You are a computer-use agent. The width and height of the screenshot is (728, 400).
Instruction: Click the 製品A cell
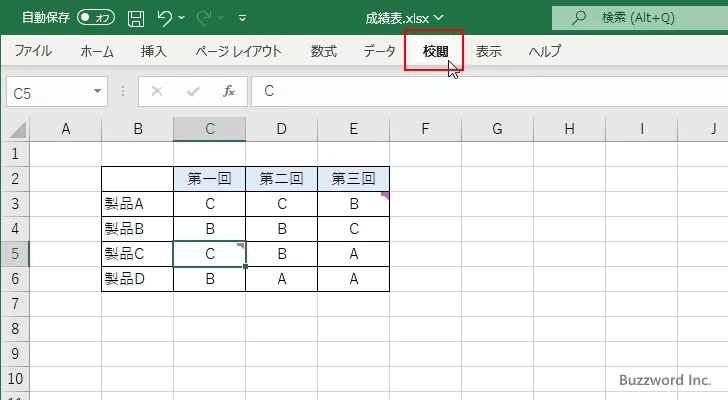pos(137,204)
